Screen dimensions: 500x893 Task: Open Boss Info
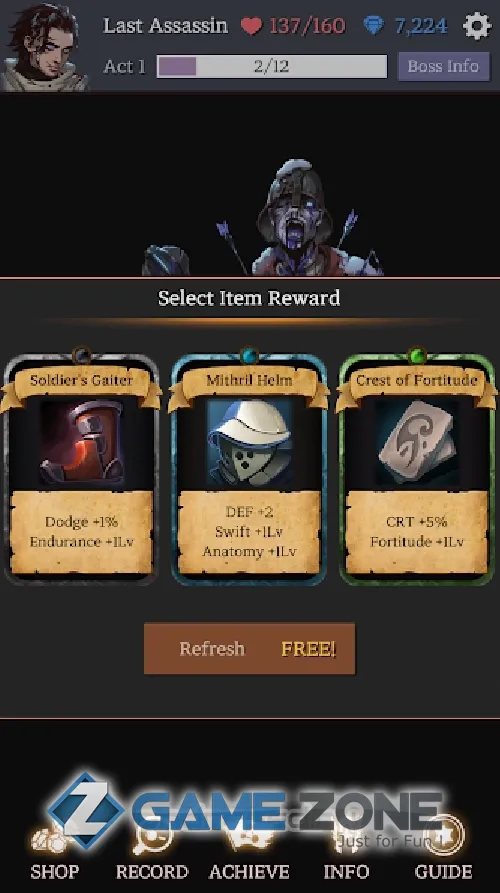pos(443,66)
